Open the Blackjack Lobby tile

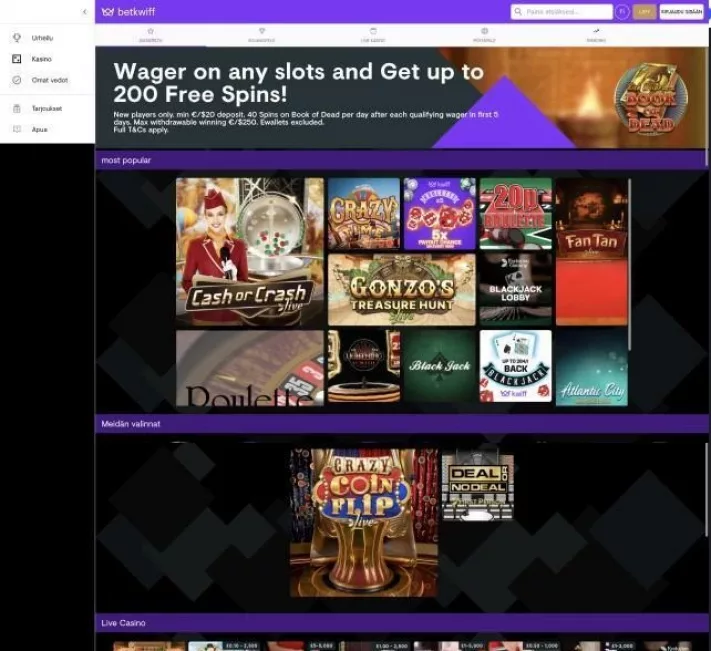516,289
